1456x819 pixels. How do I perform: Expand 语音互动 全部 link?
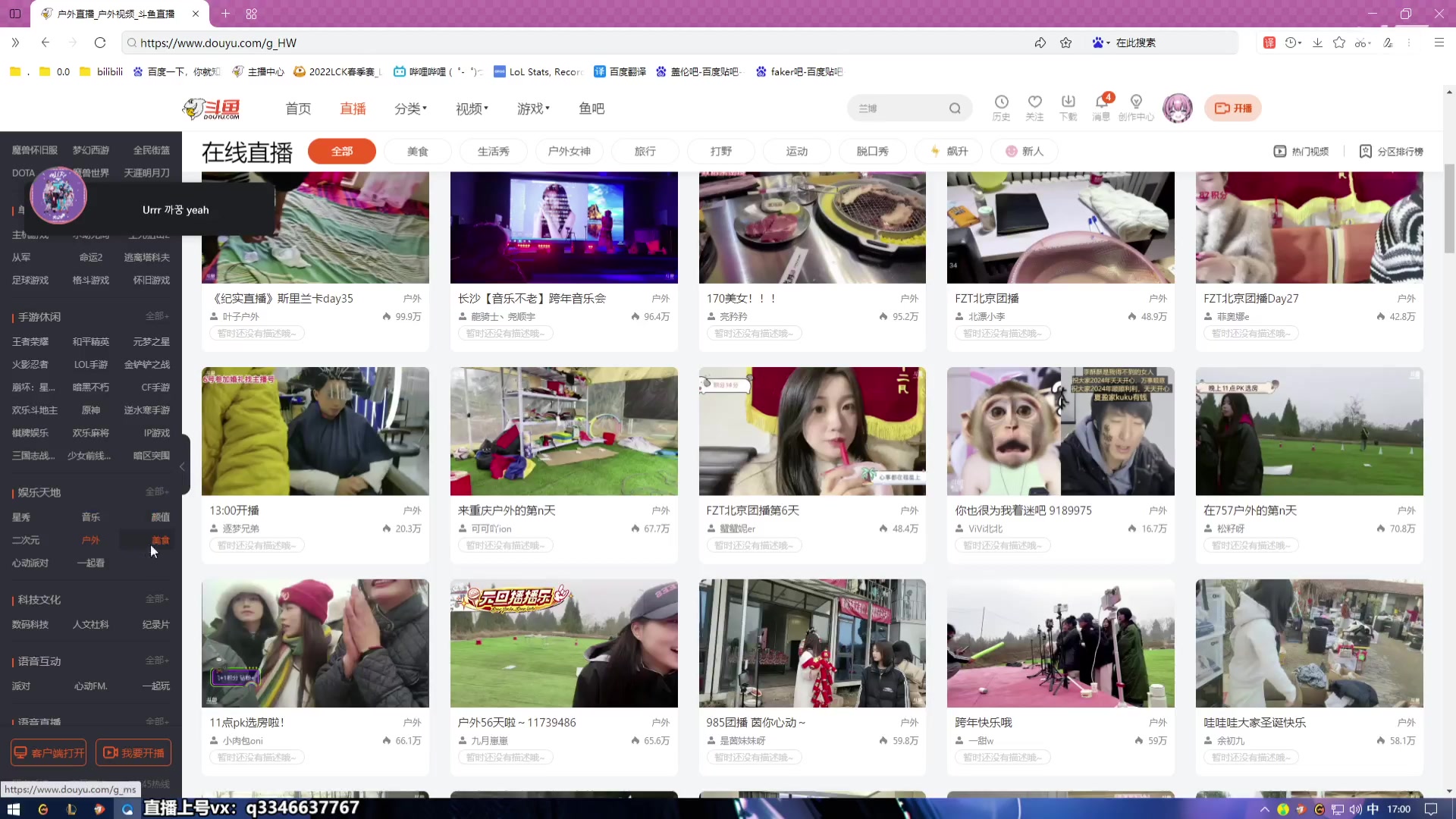[x=157, y=661]
